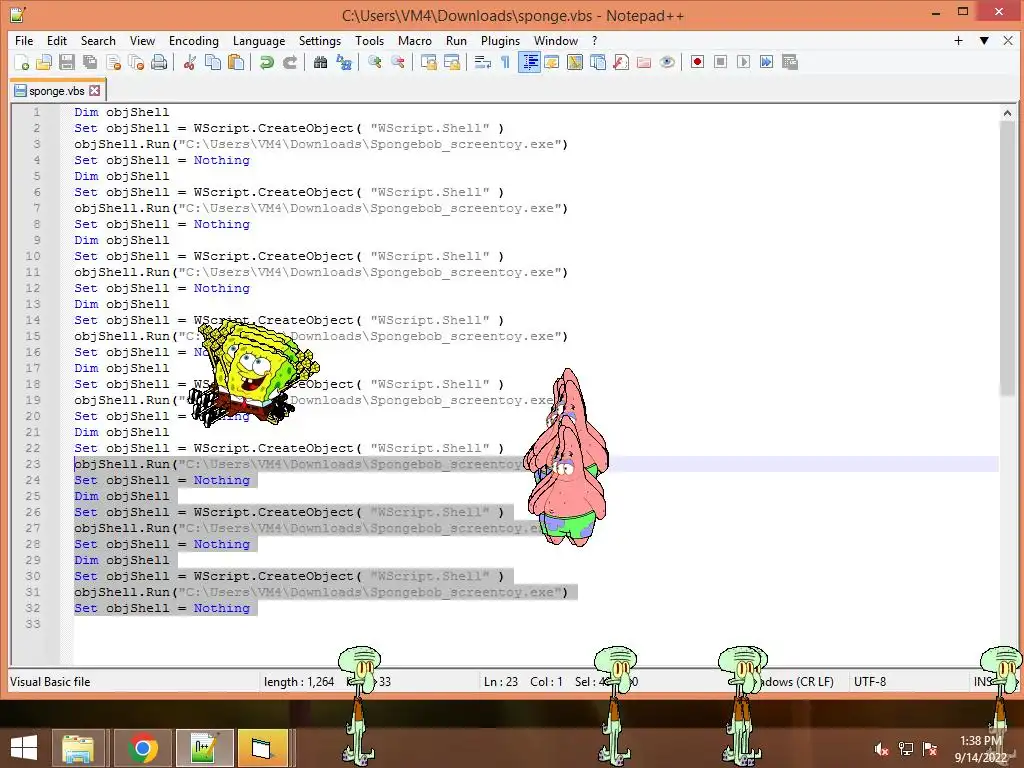This screenshot has width=1024, height=768.
Task: Cut selection with the scissors icon
Action: click(190, 62)
